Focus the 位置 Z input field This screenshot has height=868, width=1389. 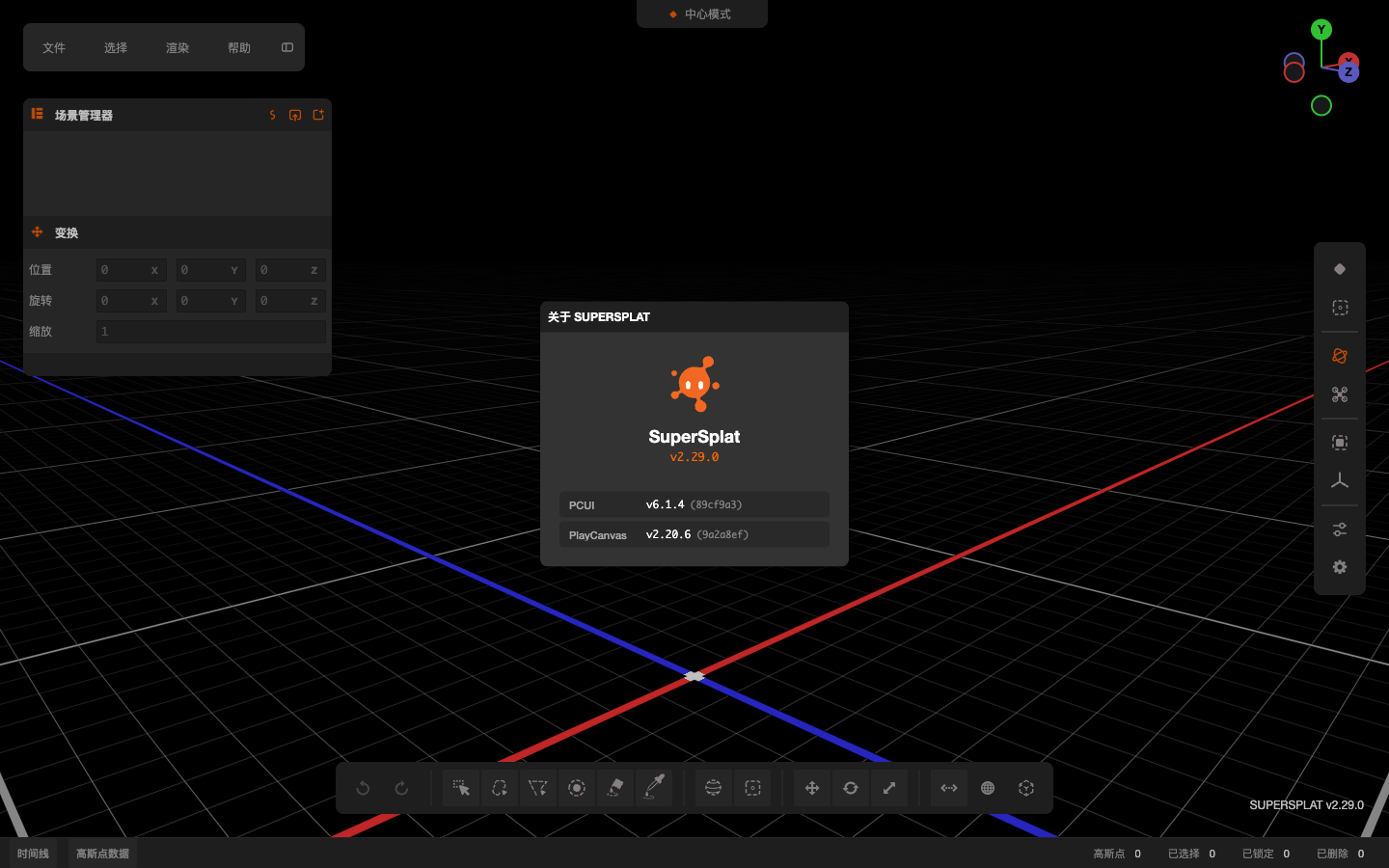[x=290, y=270]
